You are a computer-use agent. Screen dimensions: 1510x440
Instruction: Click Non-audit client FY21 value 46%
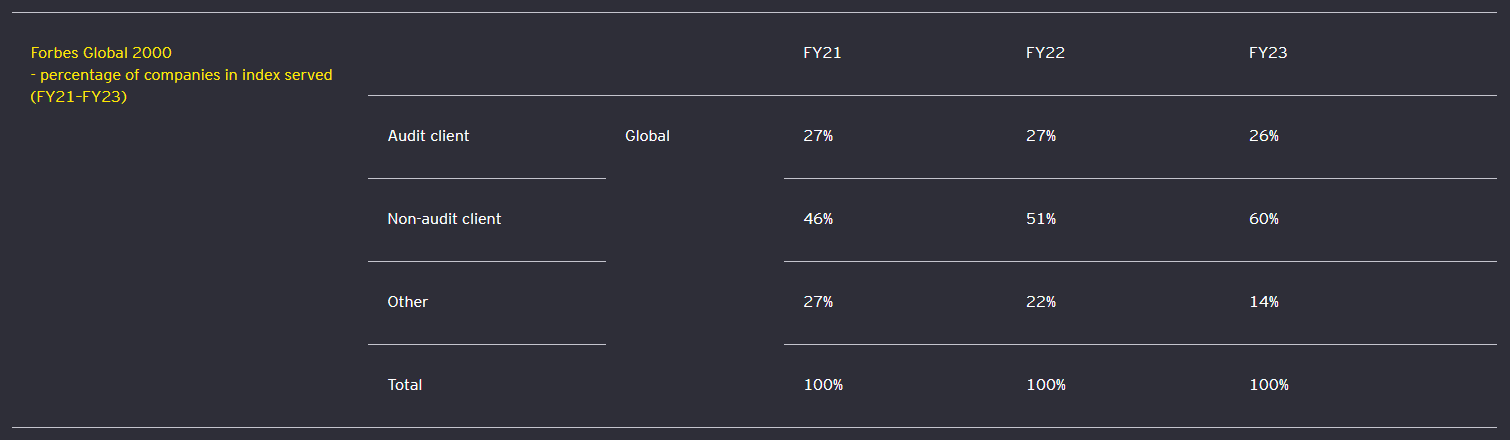pos(818,219)
